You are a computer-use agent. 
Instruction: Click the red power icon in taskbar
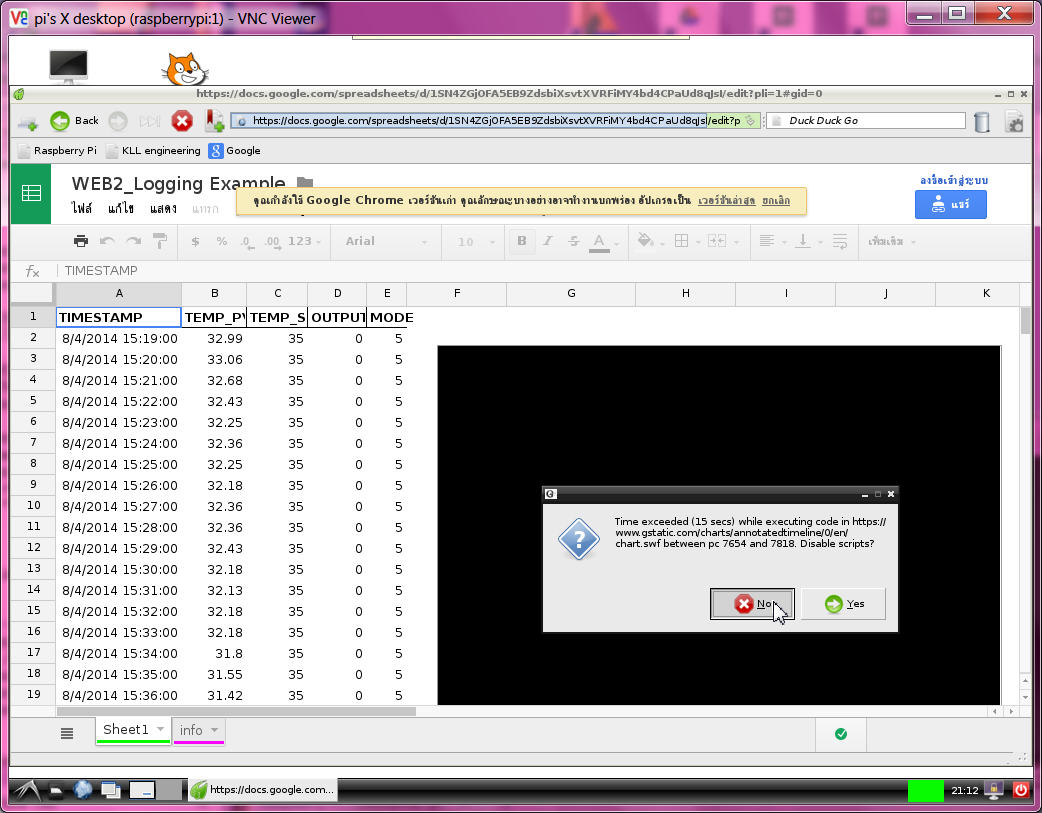pos(1021,789)
